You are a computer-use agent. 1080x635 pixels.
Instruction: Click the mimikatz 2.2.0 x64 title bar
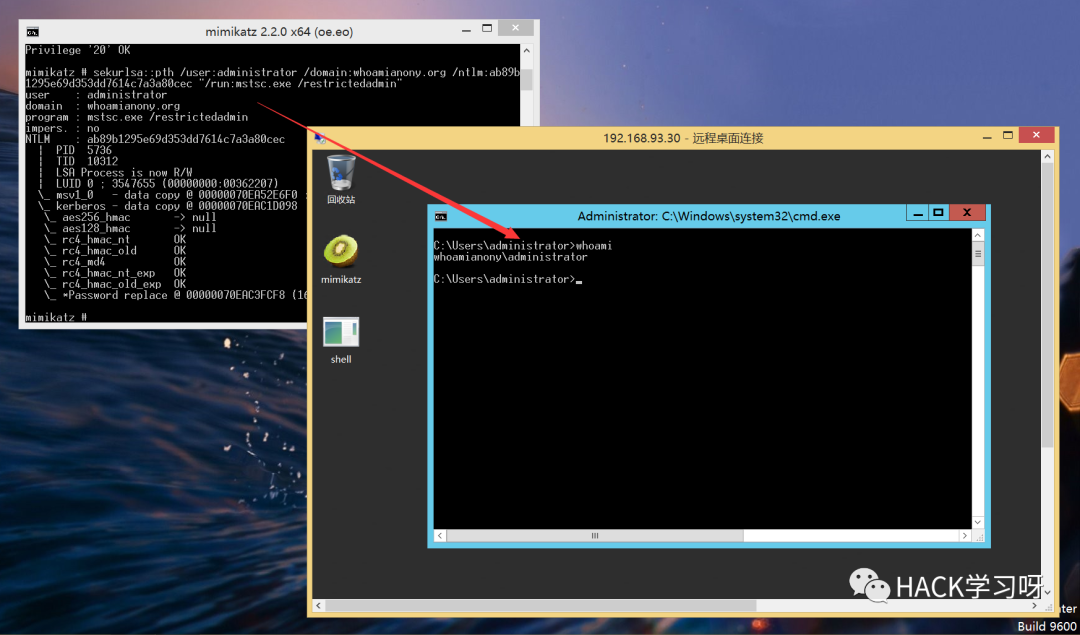click(x=279, y=32)
